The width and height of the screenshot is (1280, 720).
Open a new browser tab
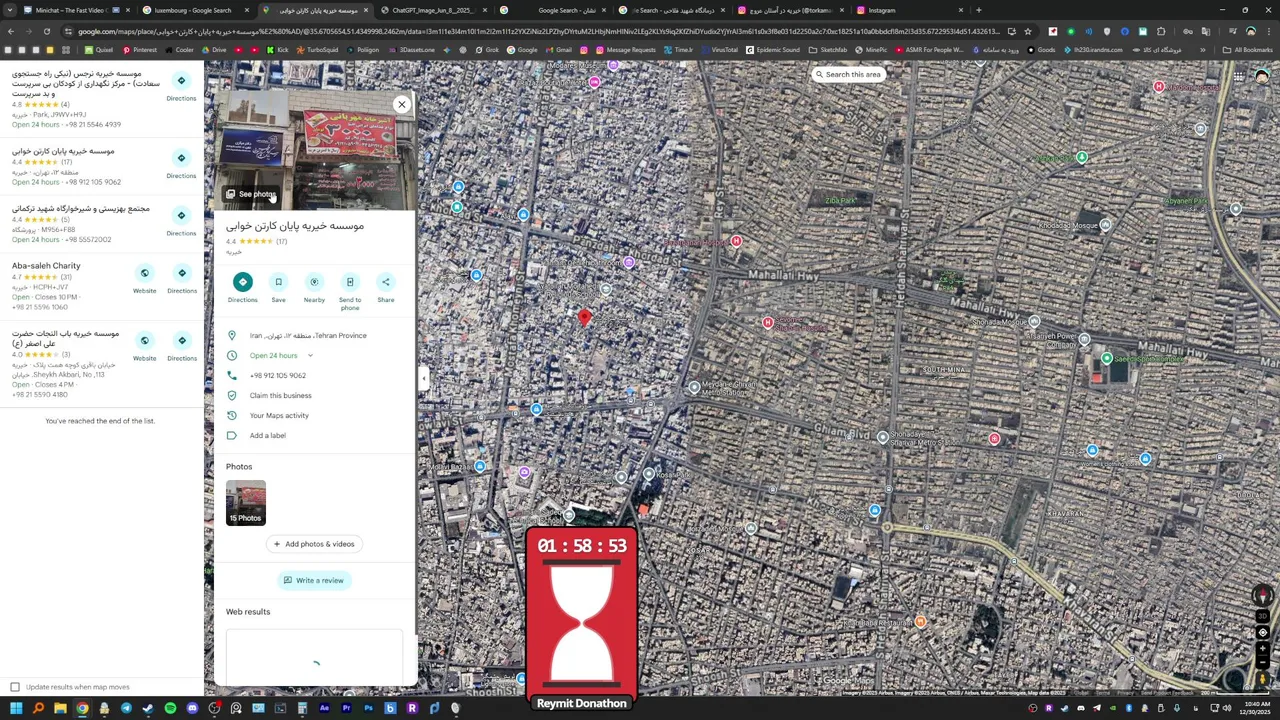point(978,10)
